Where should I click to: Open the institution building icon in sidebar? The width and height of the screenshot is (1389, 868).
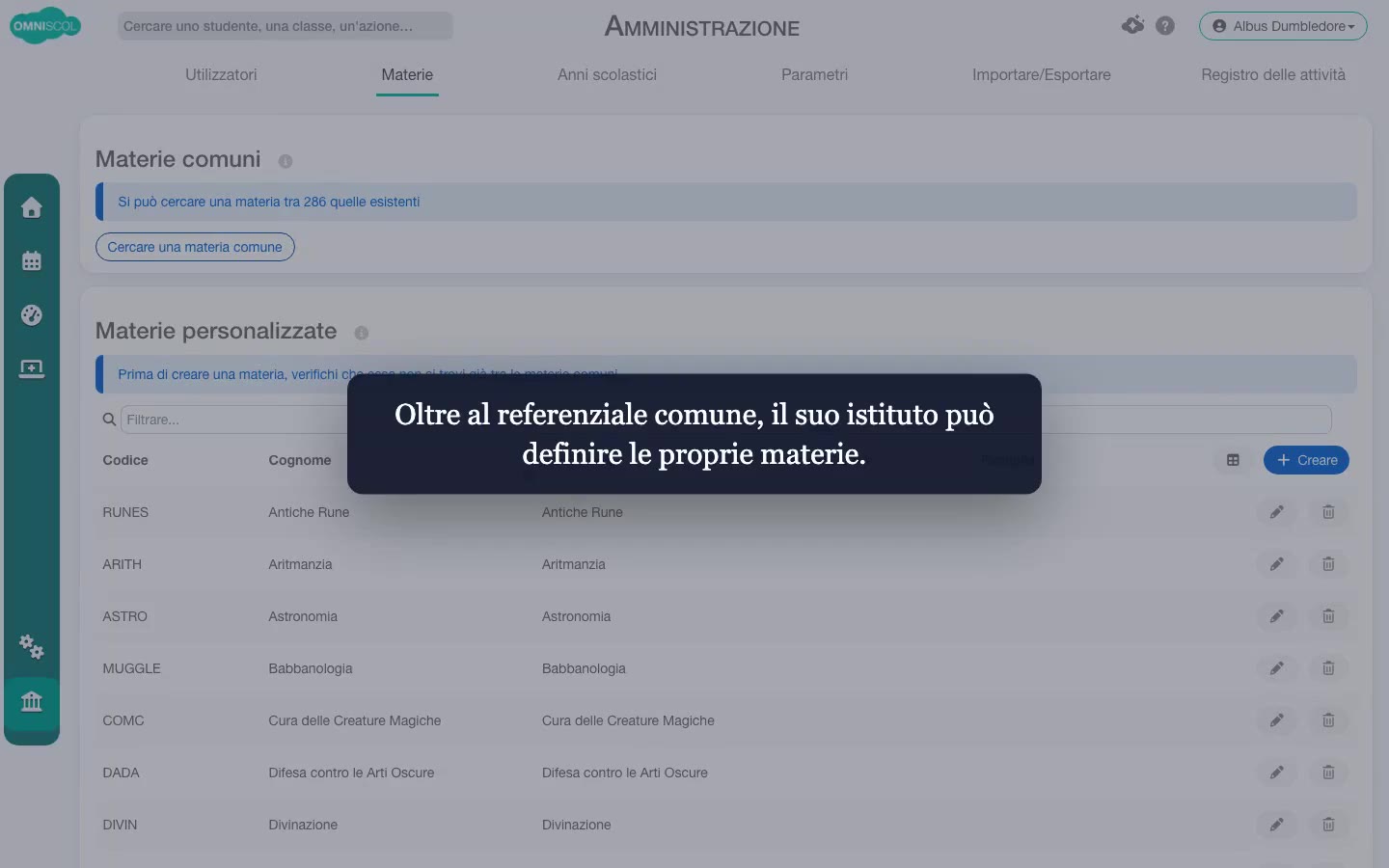(x=32, y=701)
